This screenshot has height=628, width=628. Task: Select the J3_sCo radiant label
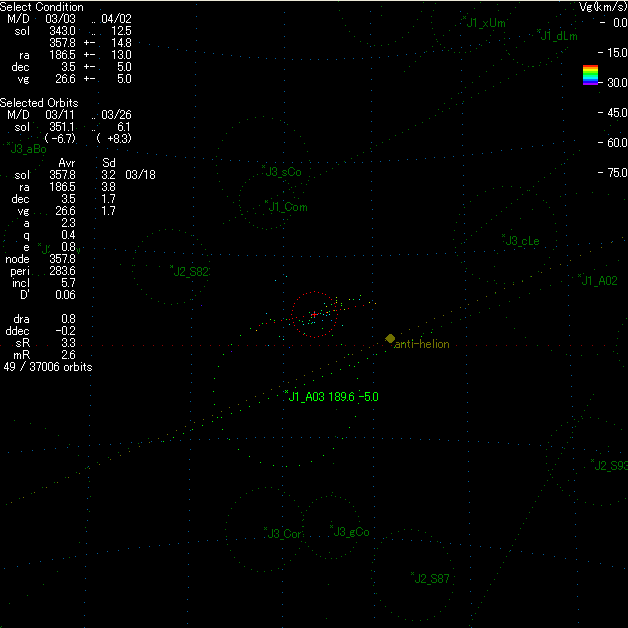pos(285,172)
